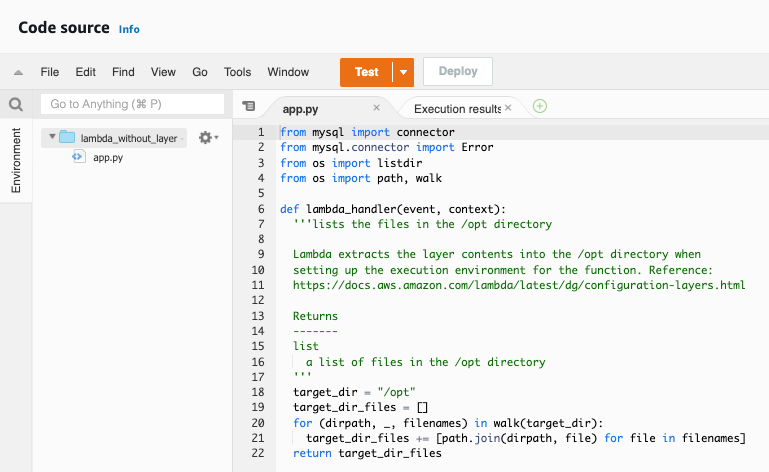Click the lambda_without_layer folder icon

point(67,137)
